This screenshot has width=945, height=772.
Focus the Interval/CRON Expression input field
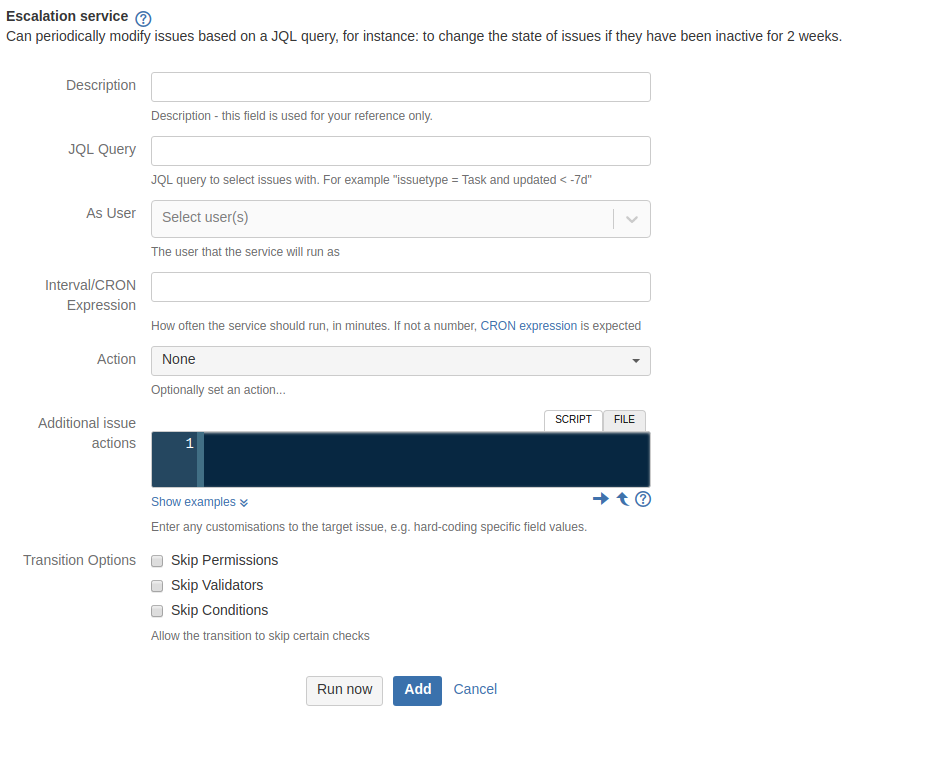click(x=401, y=287)
